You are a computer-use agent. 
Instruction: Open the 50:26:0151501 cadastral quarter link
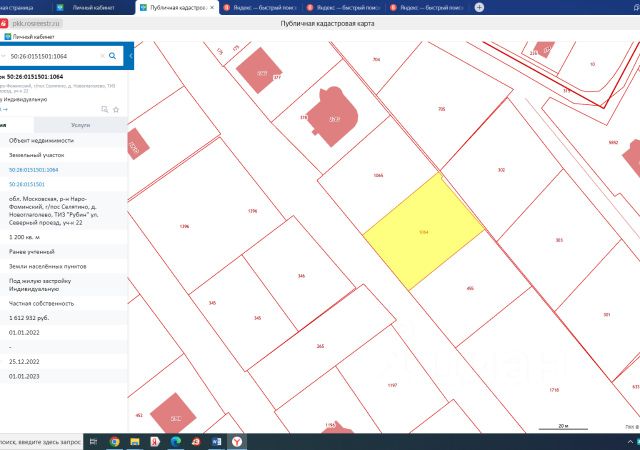point(27,184)
